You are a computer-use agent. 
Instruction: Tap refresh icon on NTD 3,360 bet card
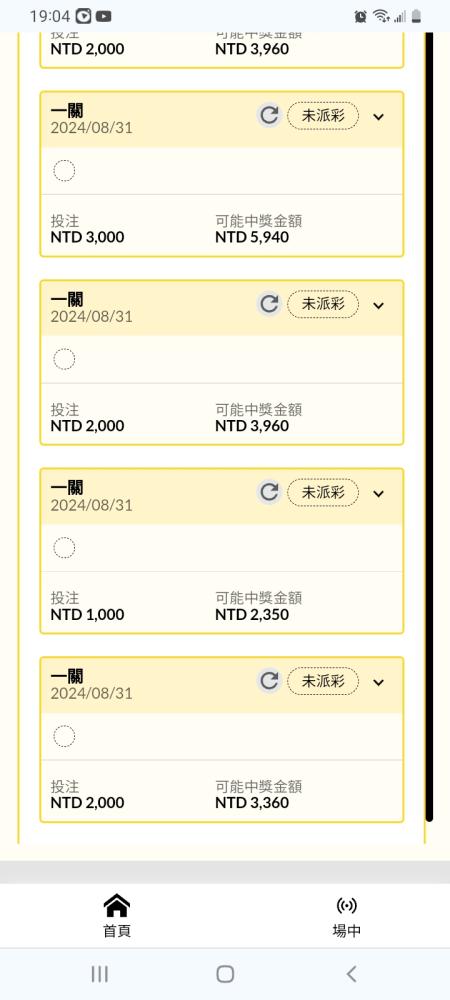pos(269,681)
